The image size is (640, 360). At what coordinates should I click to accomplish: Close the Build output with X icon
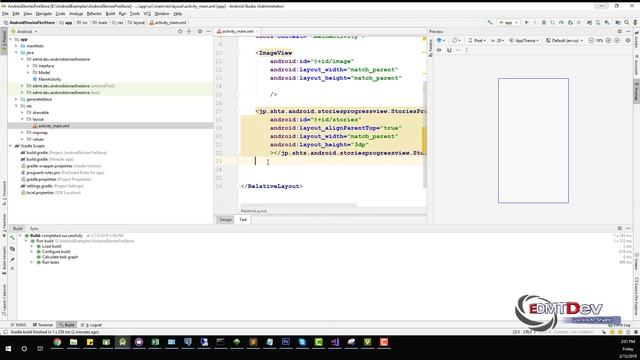(12, 269)
